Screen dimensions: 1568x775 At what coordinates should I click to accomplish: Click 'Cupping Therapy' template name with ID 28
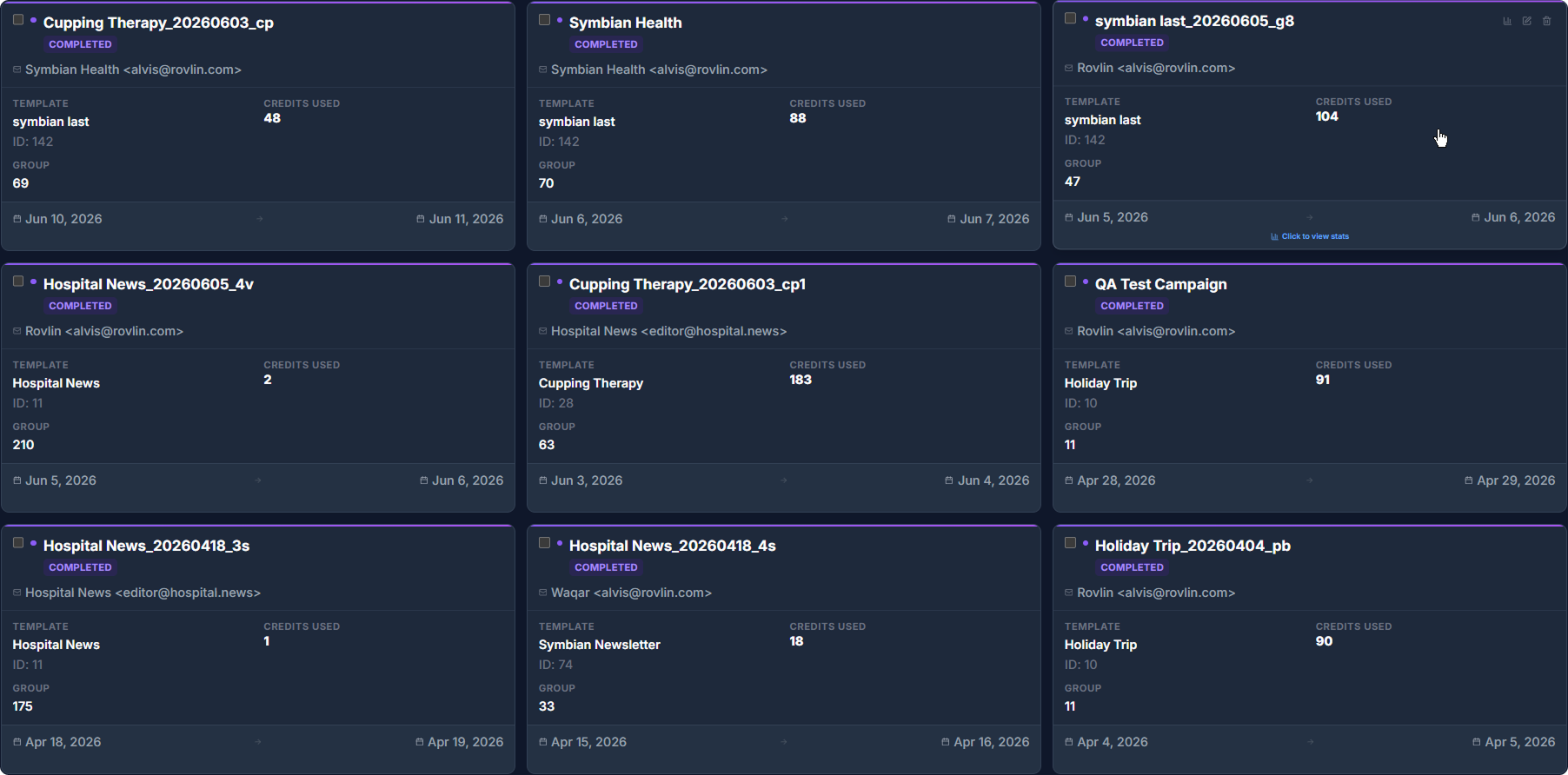tap(591, 383)
